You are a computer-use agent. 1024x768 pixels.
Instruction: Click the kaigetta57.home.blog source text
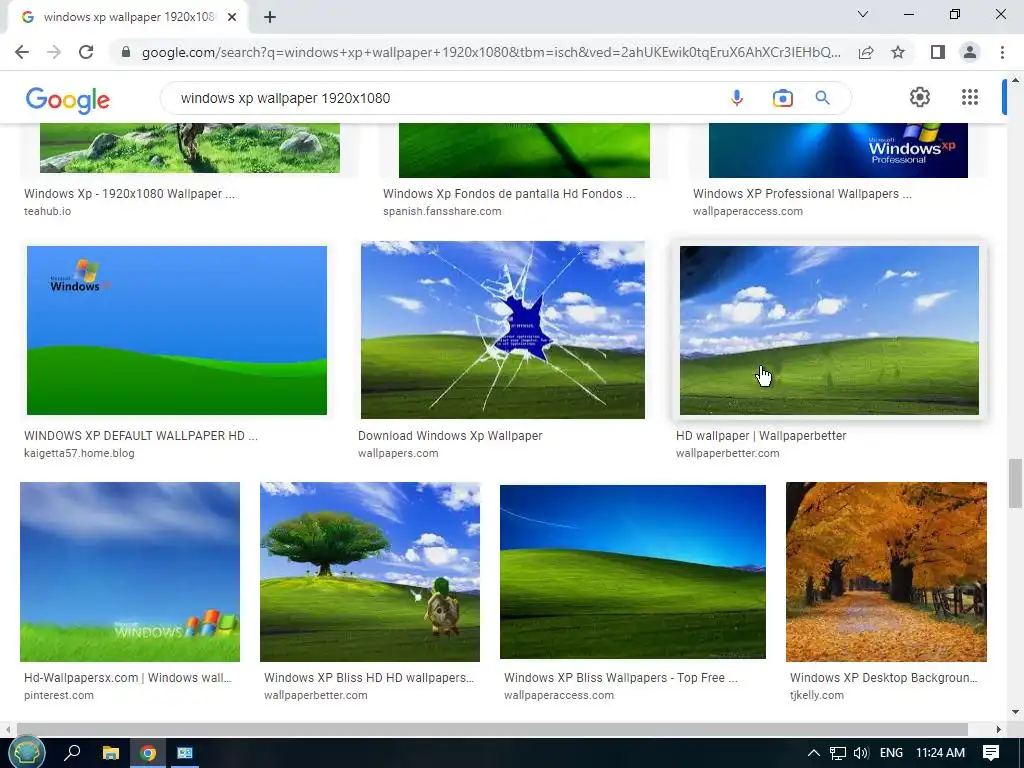click(x=79, y=453)
